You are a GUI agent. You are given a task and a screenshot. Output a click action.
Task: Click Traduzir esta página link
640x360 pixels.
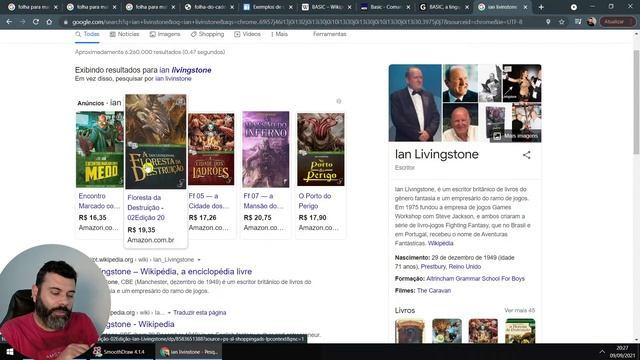tap(200, 313)
